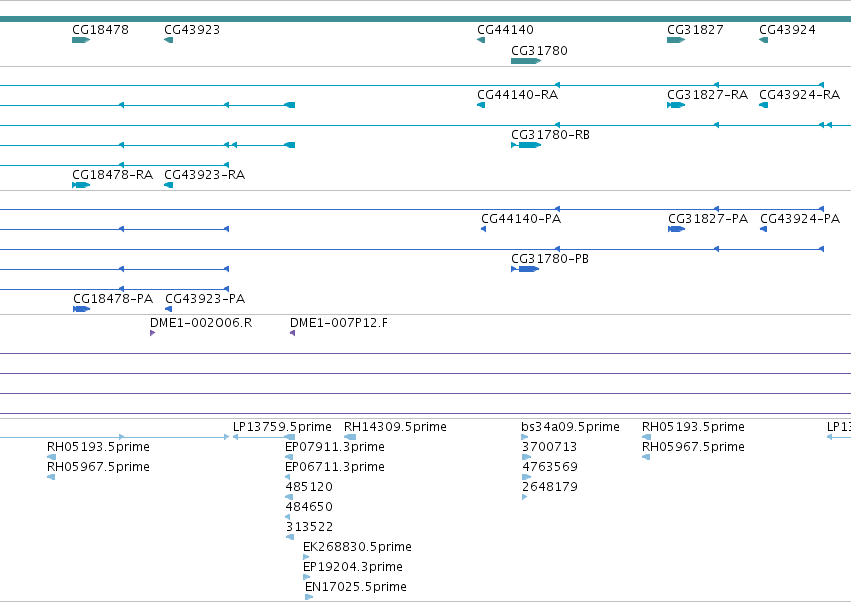Select the EK268830.5prime arrow glyph
851x602 pixels.
(x=306, y=557)
